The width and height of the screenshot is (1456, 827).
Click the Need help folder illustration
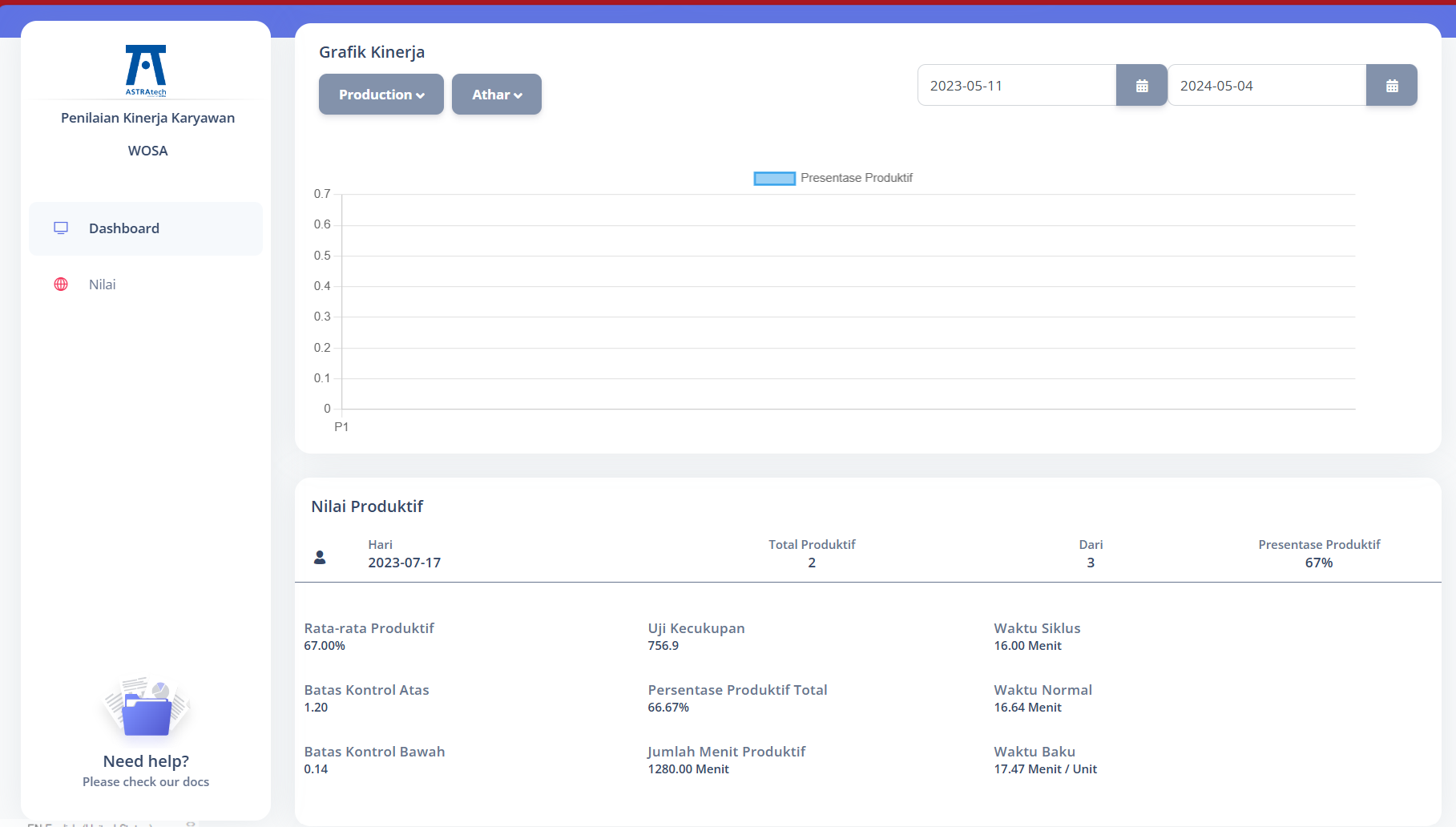(146, 709)
